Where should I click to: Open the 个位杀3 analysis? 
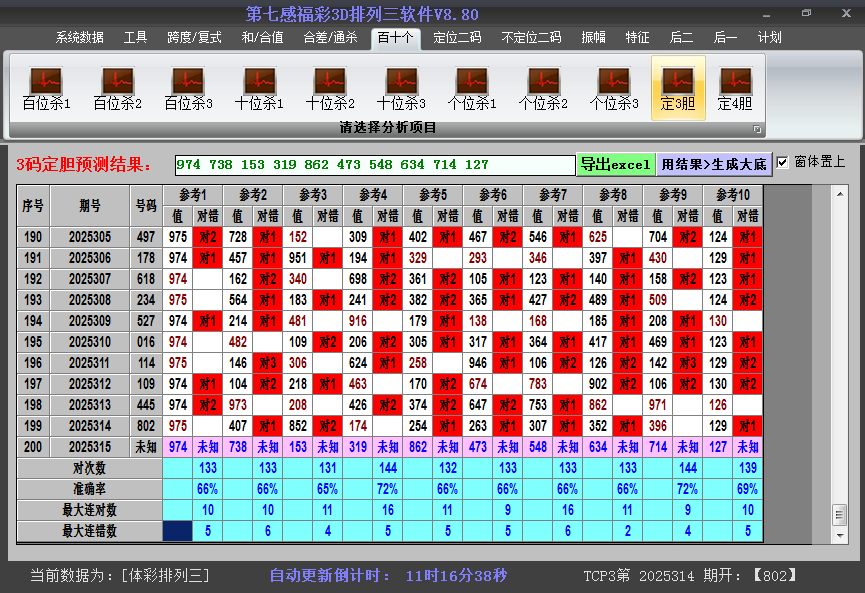(614, 88)
